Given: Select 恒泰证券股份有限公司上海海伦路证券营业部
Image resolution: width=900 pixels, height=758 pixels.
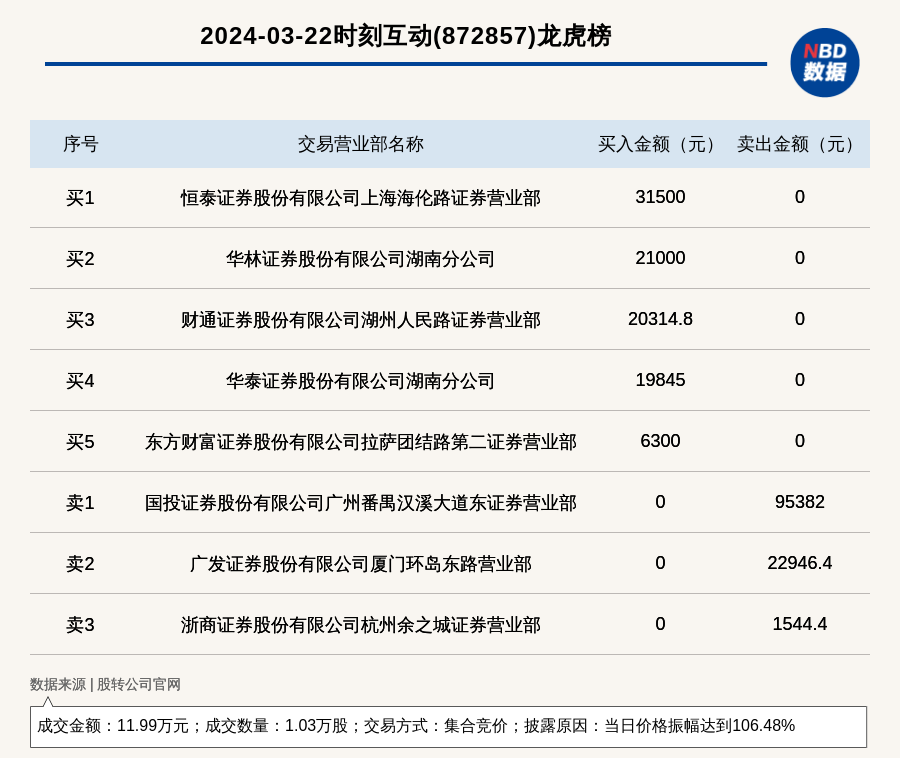Looking at the screenshot, I should point(360,198).
